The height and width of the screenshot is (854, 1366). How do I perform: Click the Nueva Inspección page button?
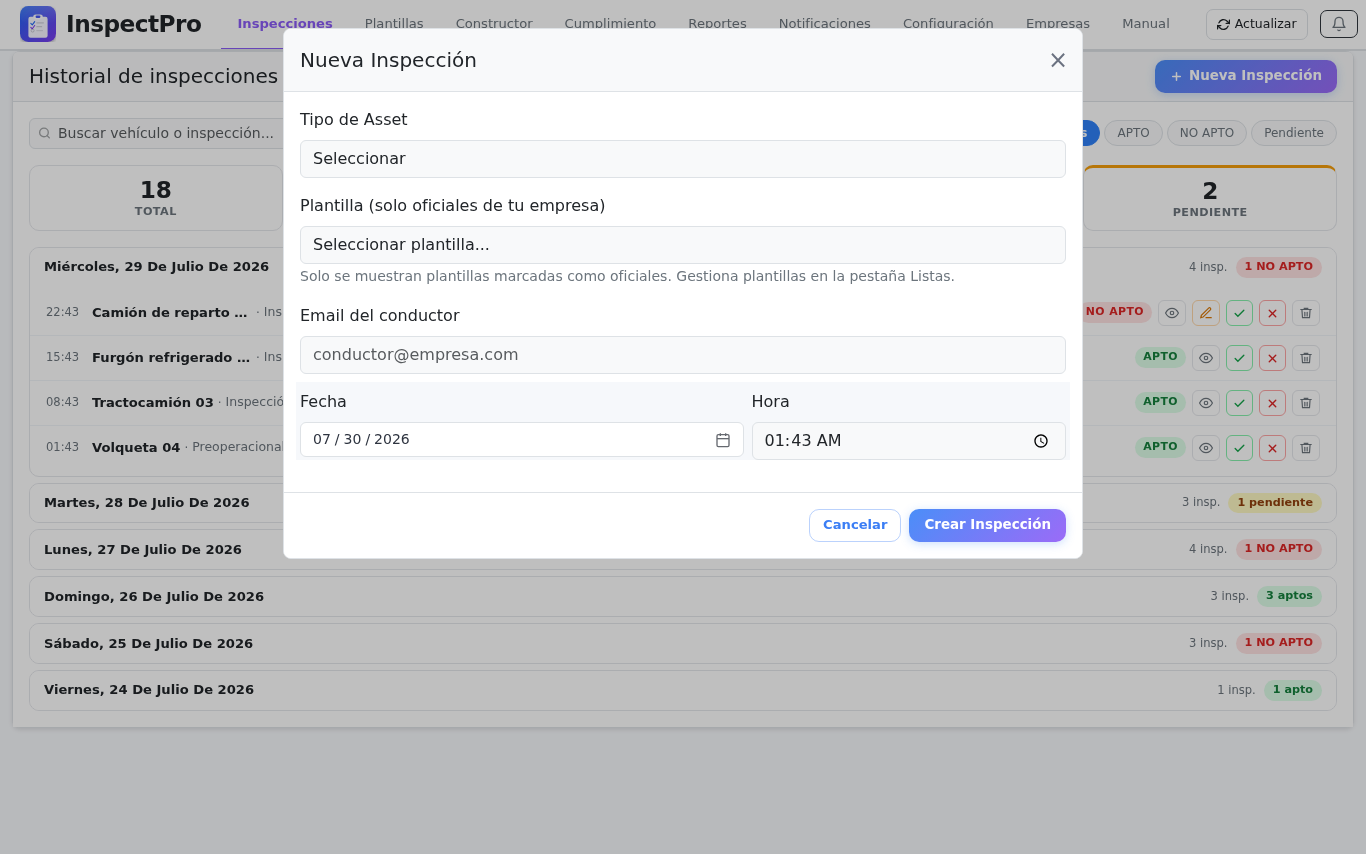[x=1246, y=76]
